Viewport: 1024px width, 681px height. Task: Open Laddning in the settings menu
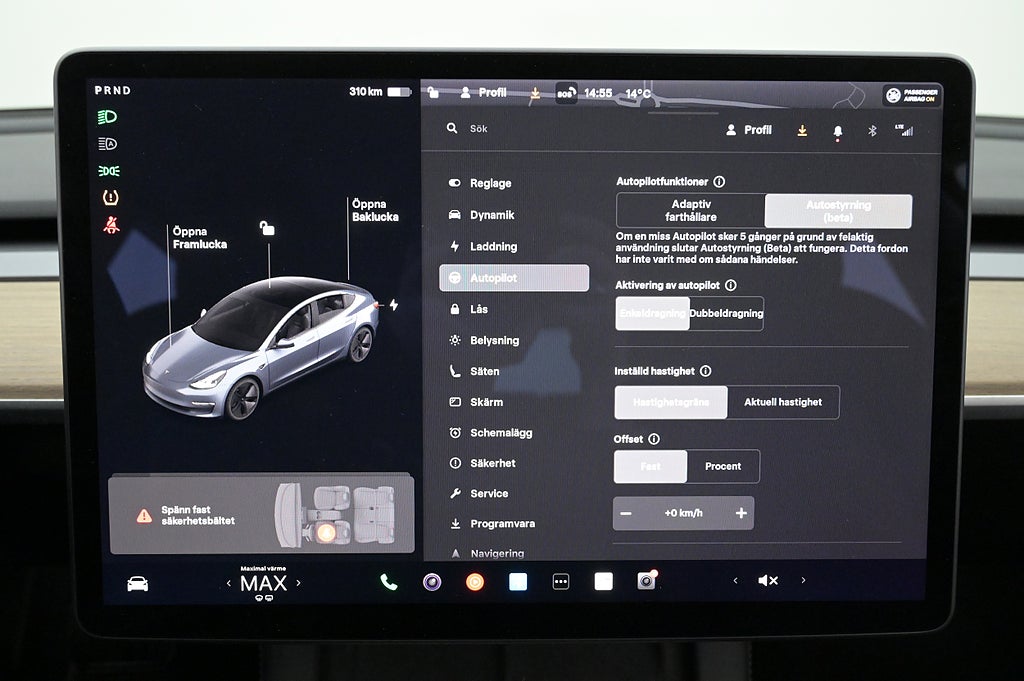coord(493,246)
